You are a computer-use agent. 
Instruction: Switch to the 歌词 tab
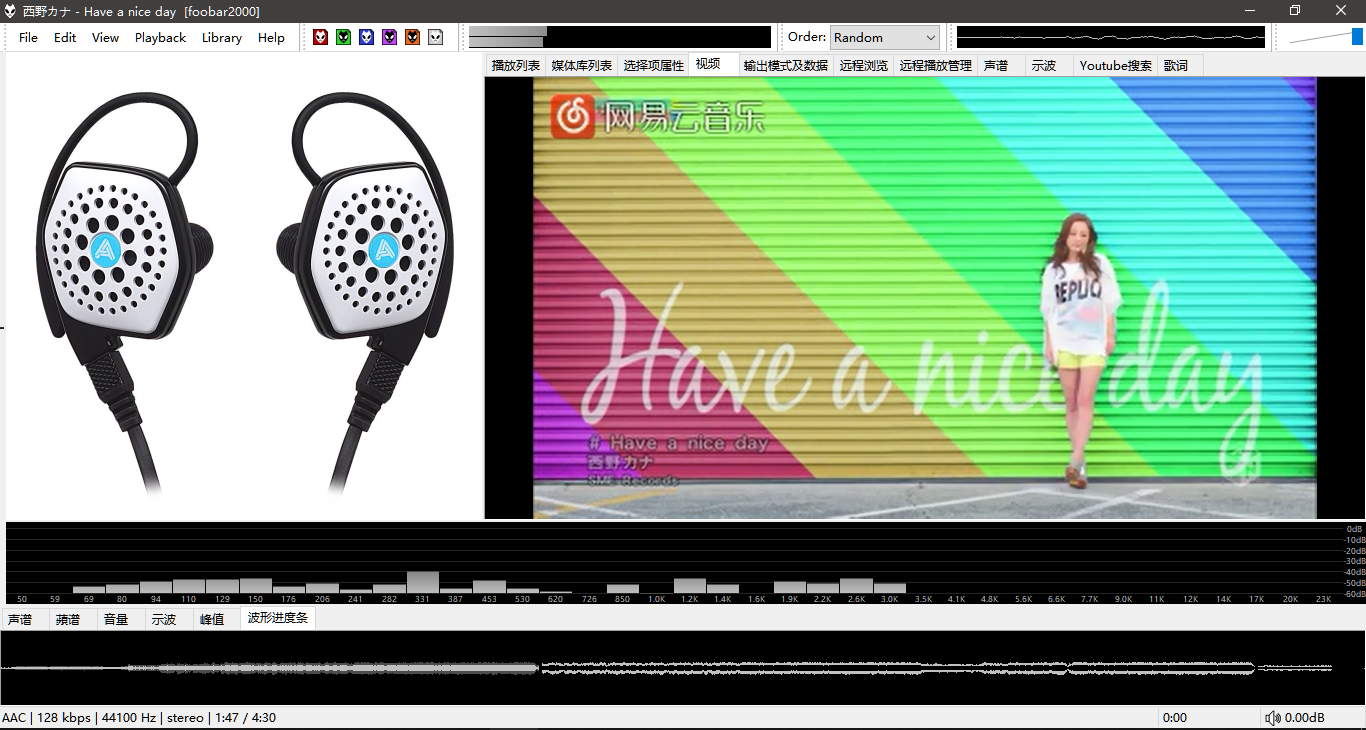click(x=1175, y=65)
